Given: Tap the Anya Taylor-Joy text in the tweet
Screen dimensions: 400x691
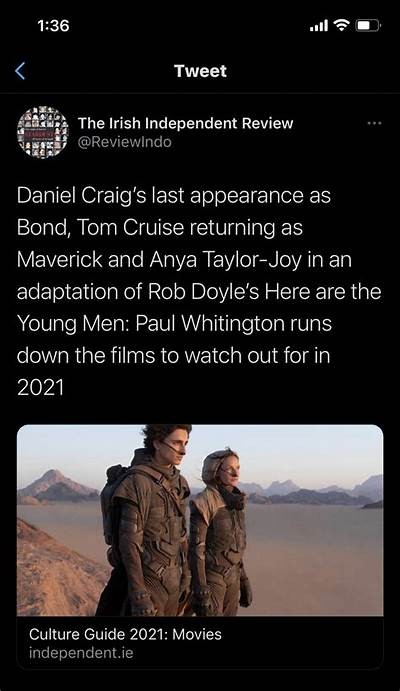Looking at the screenshot, I should click(226, 260).
